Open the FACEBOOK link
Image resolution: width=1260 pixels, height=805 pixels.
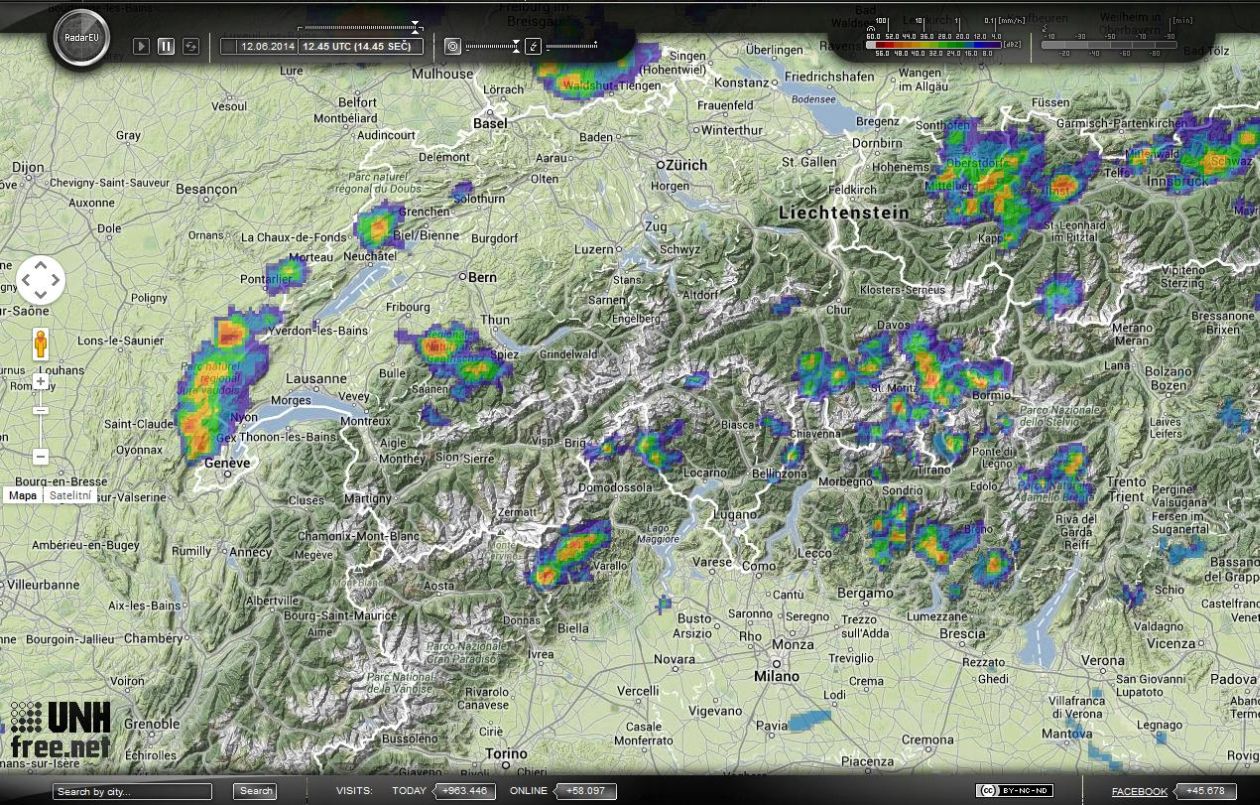(x=1139, y=792)
